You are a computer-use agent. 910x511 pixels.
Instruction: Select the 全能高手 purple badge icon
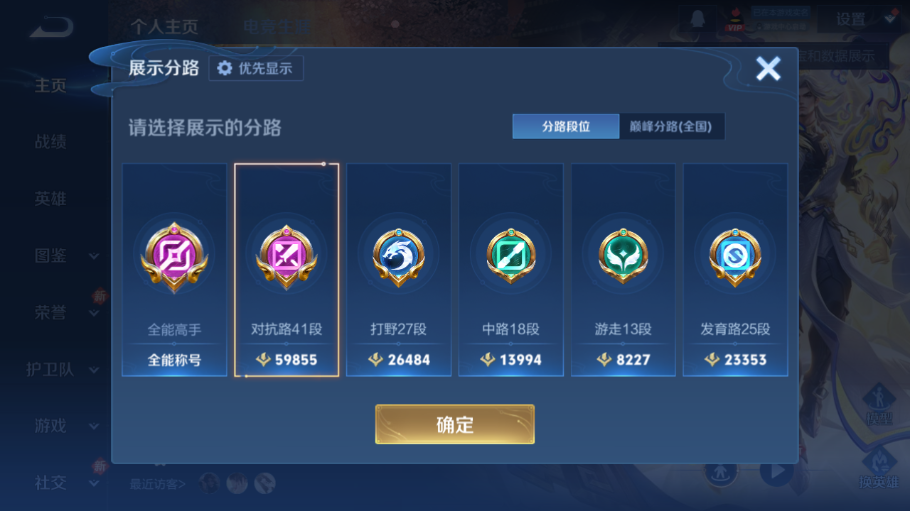tap(174, 256)
